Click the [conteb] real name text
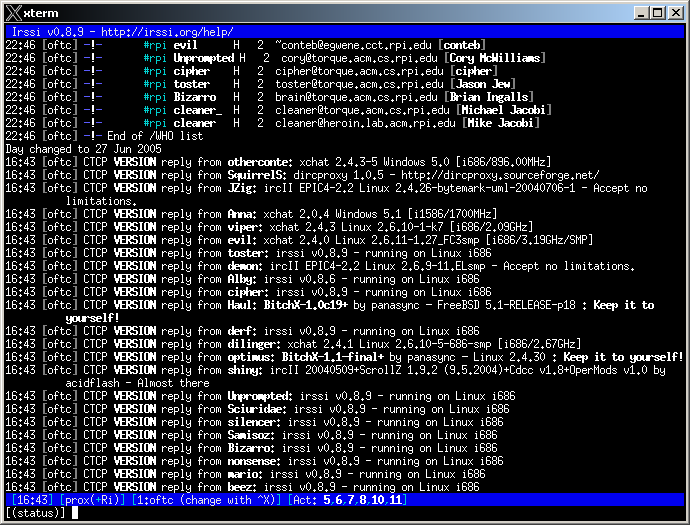690x525 pixels. (x=462, y=45)
